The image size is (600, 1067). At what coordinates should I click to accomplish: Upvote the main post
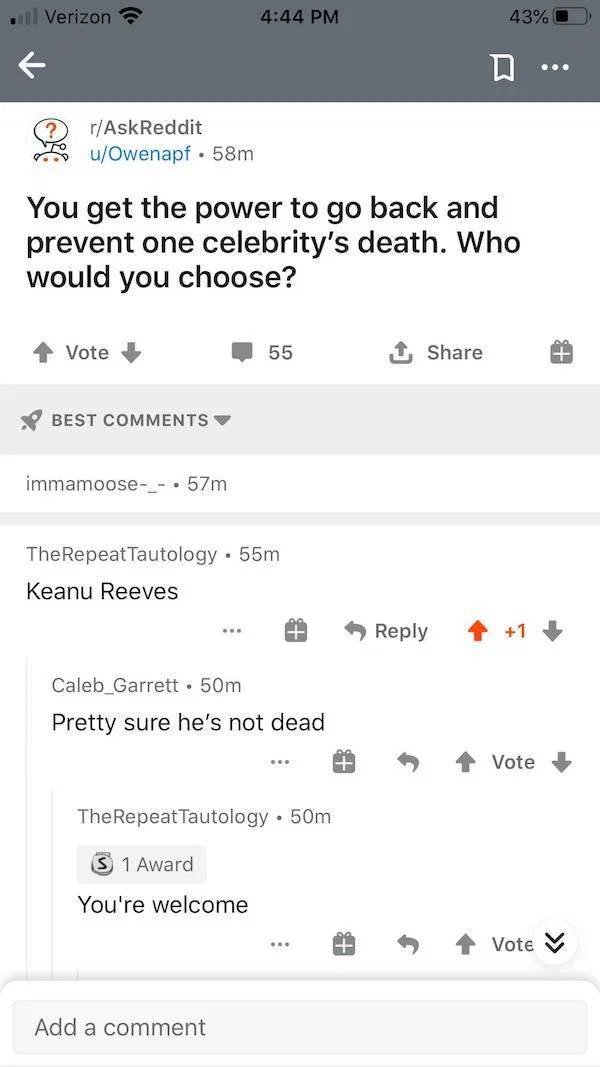[x=44, y=352]
